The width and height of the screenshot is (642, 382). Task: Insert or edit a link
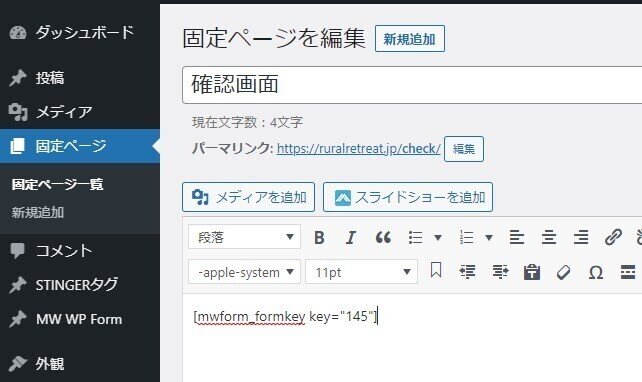(613, 237)
